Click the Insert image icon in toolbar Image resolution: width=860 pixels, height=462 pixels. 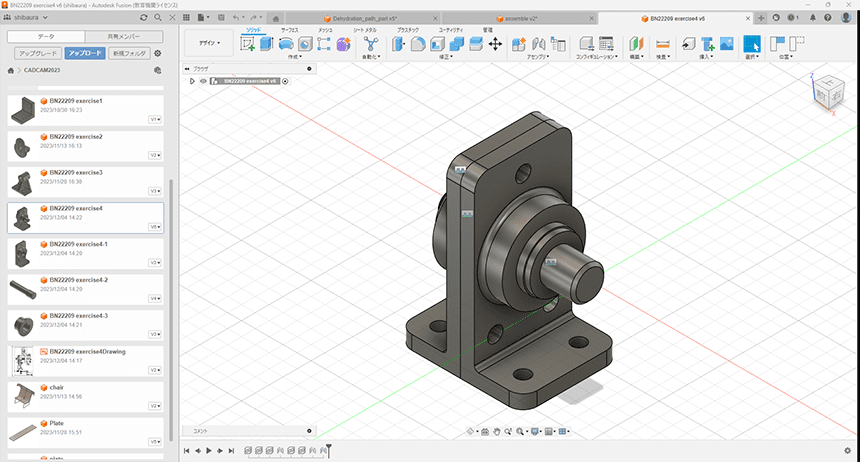pos(726,44)
